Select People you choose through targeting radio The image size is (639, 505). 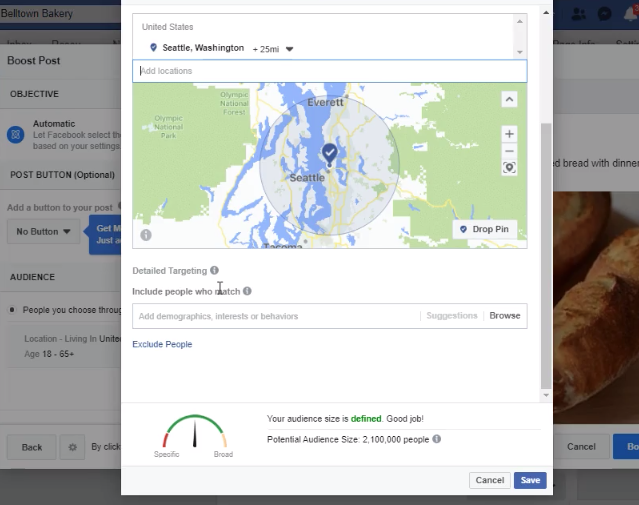tap(12, 310)
